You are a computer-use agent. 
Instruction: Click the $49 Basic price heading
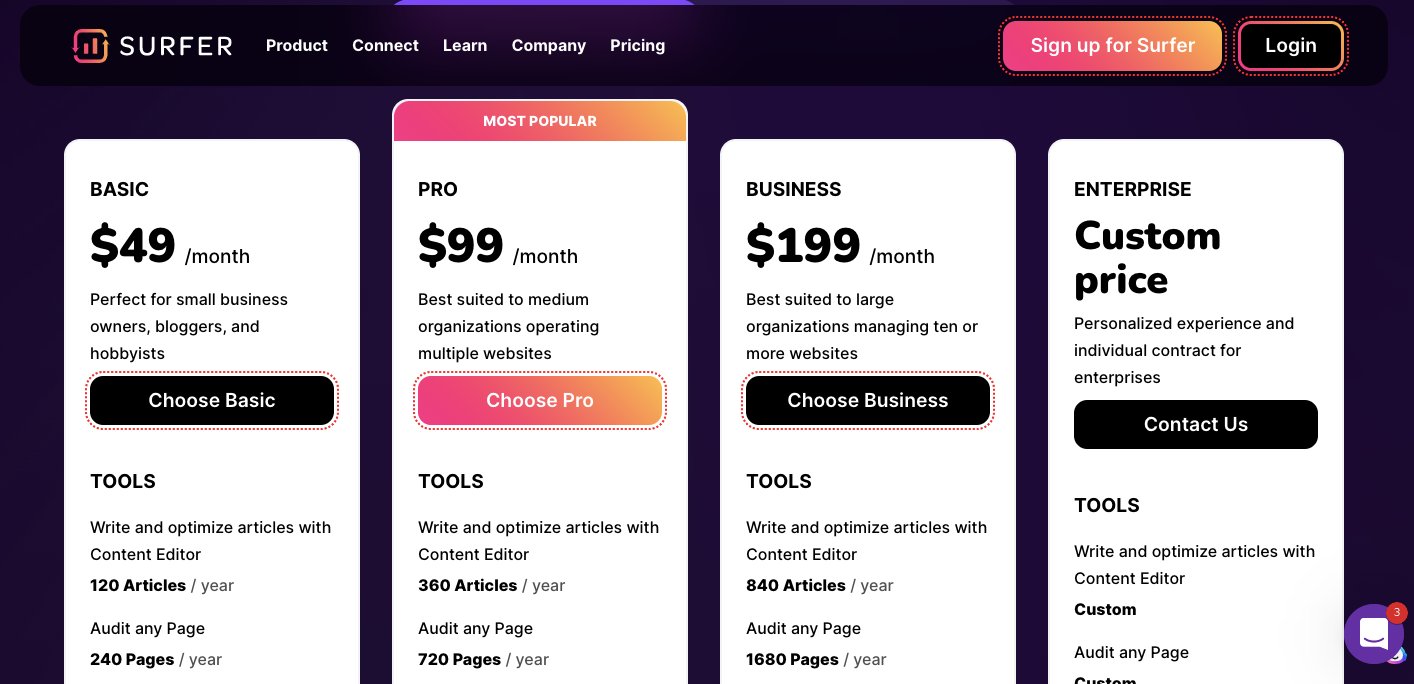[133, 246]
